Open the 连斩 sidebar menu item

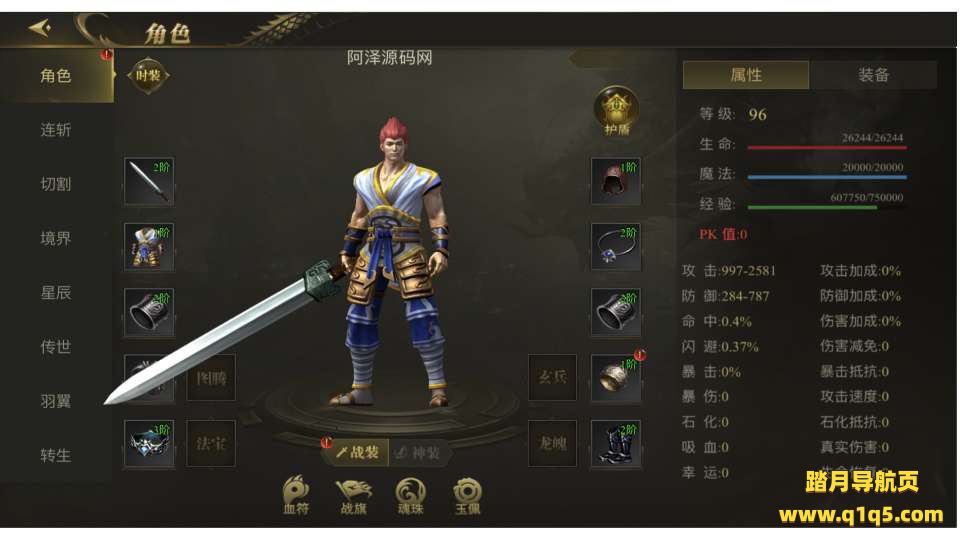click(56, 130)
